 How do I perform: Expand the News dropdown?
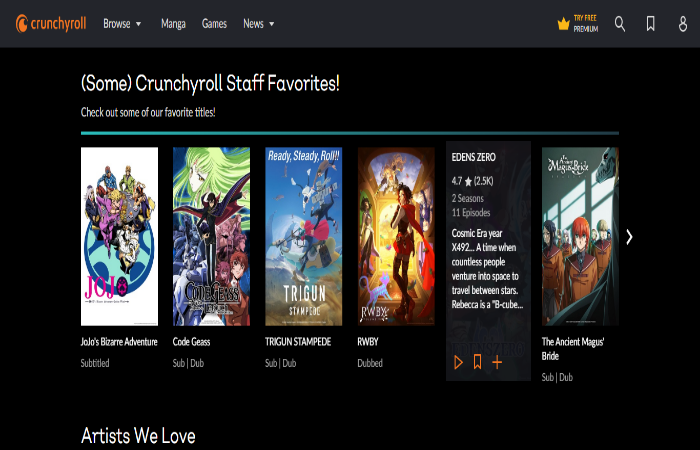tap(258, 24)
